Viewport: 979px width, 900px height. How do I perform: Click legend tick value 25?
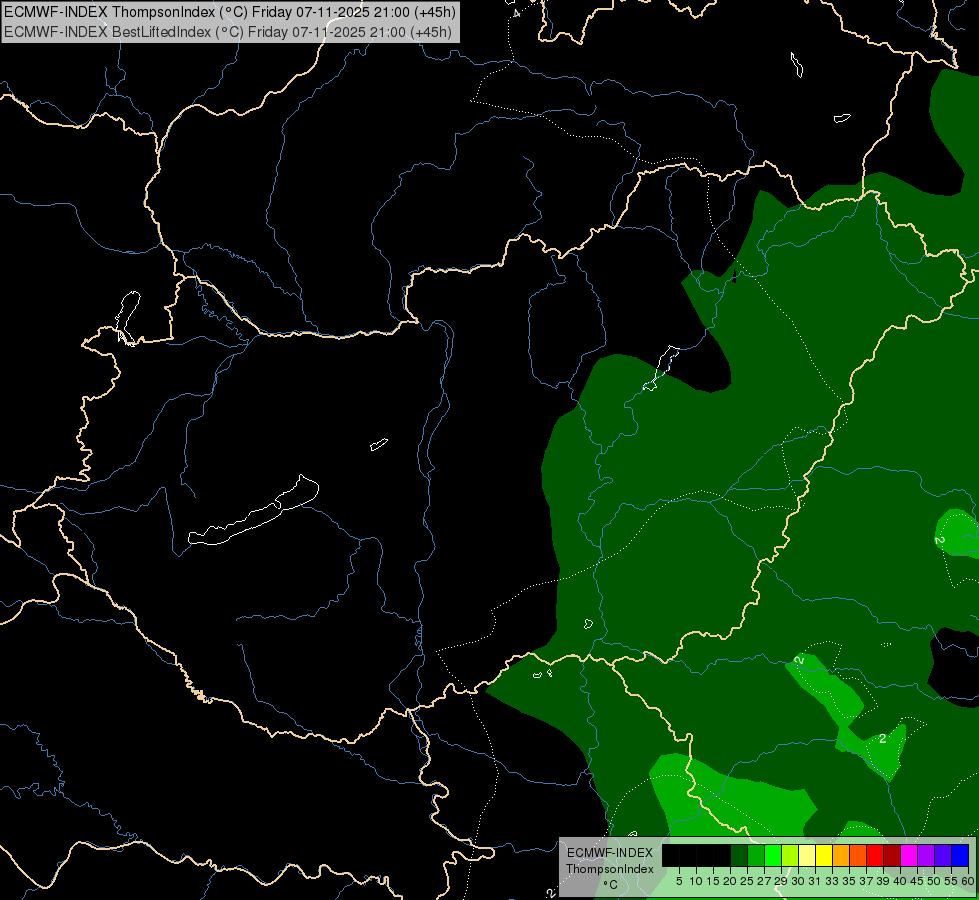pyautogui.click(x=747, y=881)
